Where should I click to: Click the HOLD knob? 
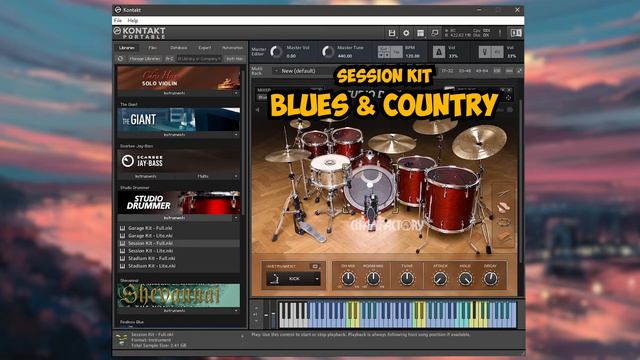pos(465,279)
